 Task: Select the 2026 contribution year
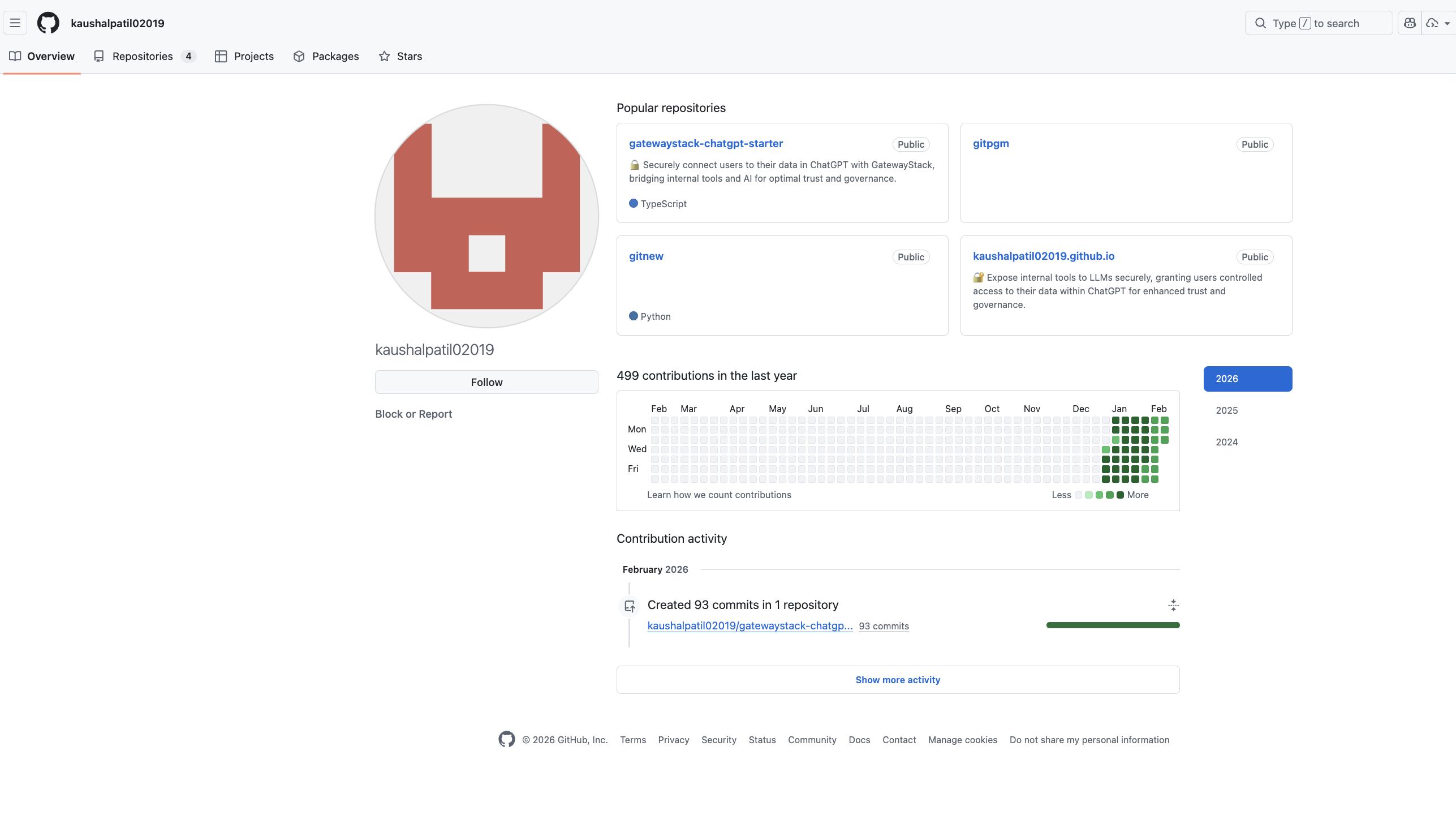point(1248,378)
